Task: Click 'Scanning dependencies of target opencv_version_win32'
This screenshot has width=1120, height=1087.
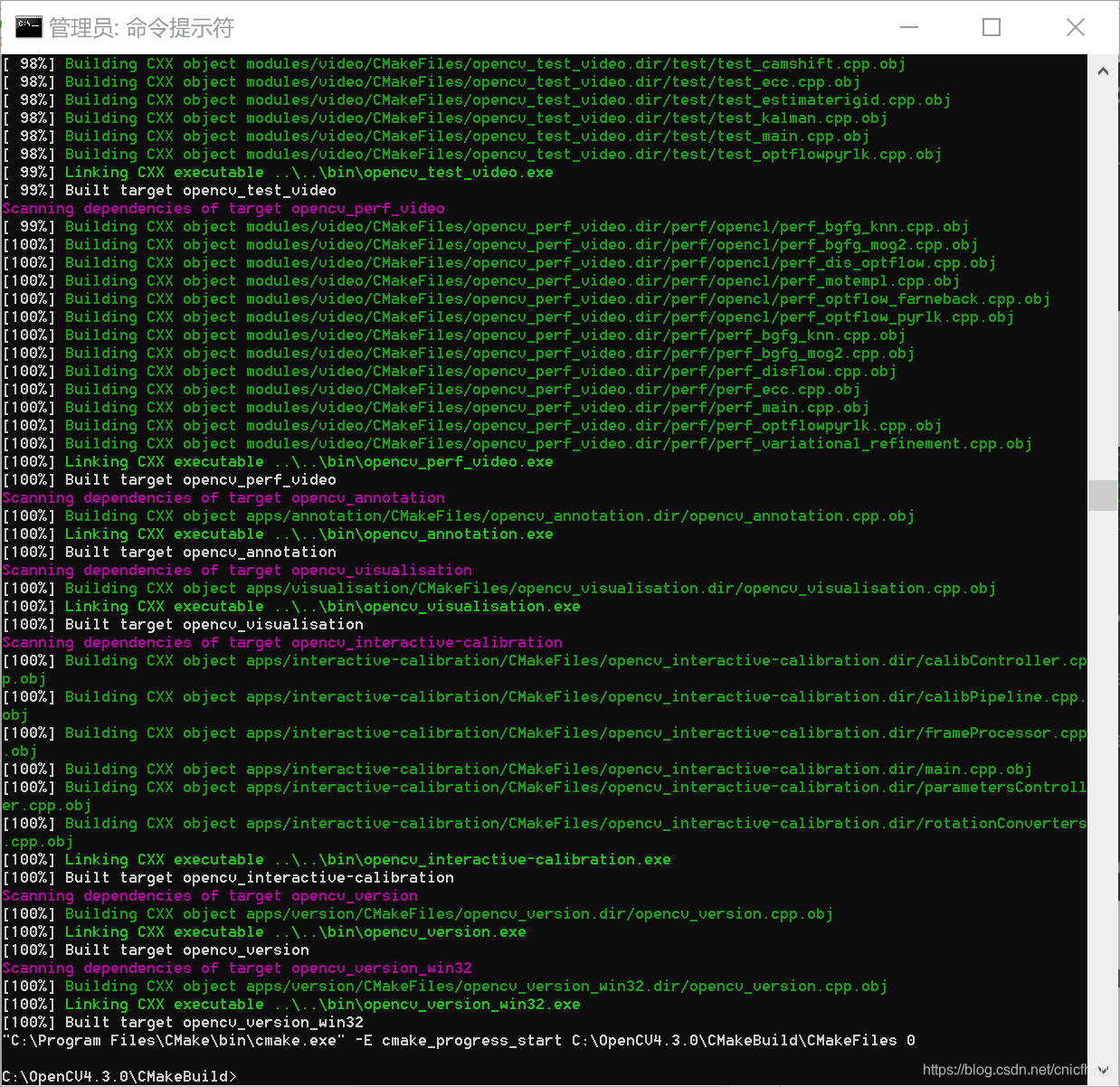Action: [237, 969]
